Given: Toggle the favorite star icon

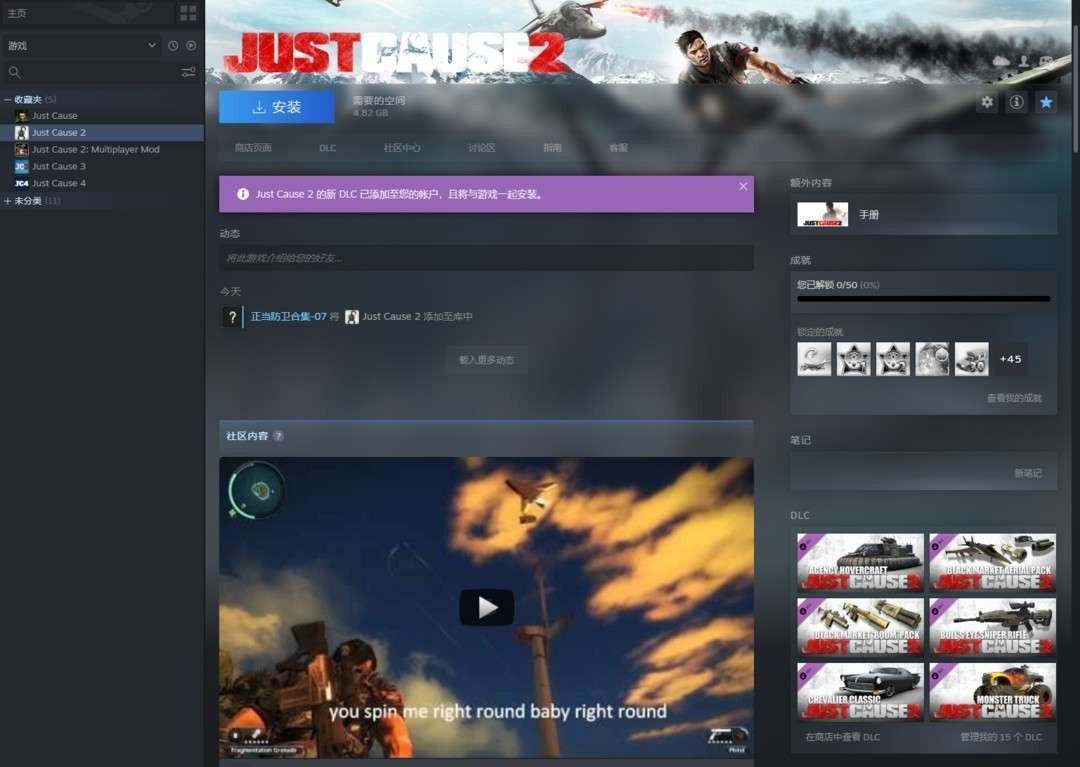Looking at the screenshot, I should click(1046, 103).
